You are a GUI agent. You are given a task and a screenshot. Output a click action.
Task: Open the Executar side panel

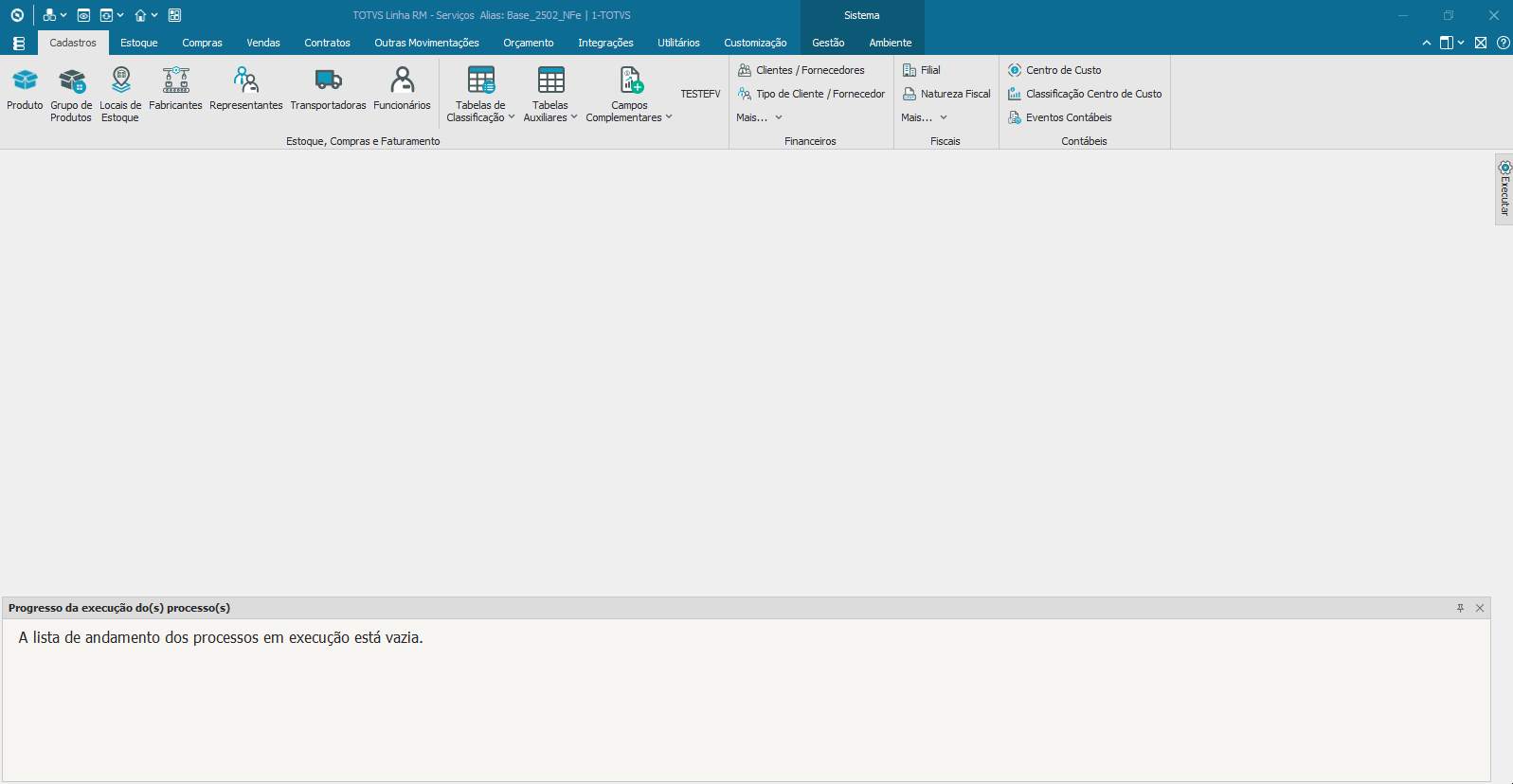point(1504,189)
